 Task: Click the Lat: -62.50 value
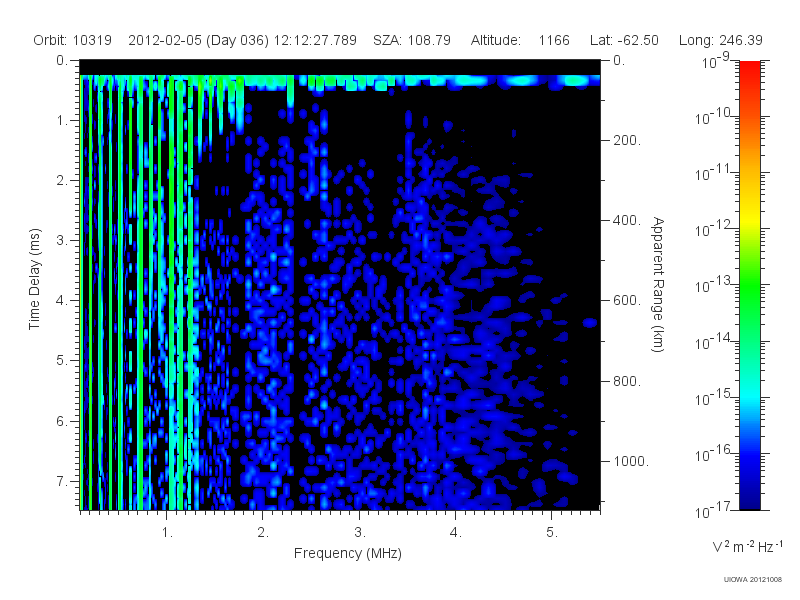point(624,40)
